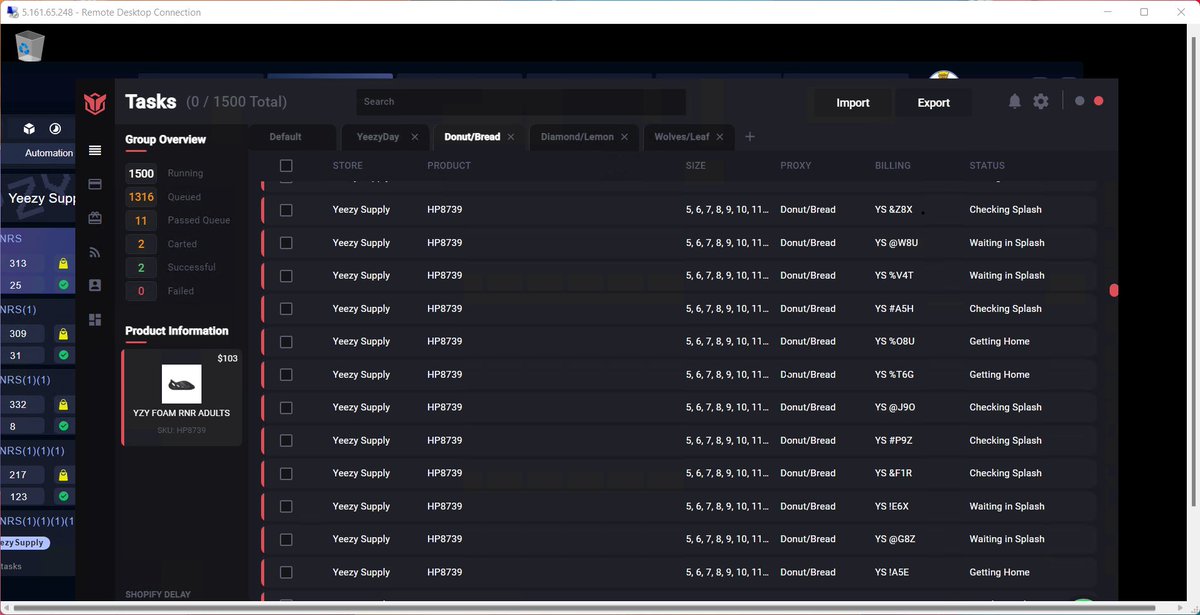Click the cube icon in background window
Screen dimensions: 1200x615
pos(30,129)
